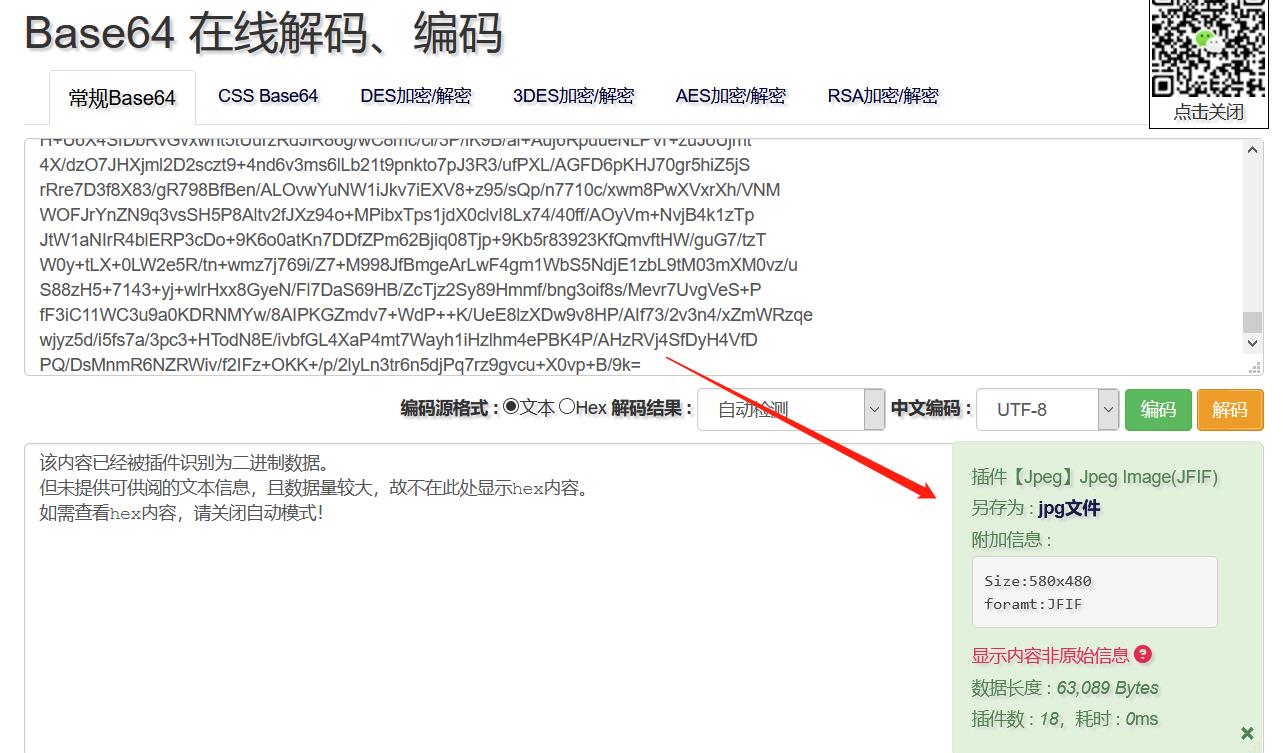
Task: Click the jpg文件 save-as link
Action: (1069, 508)
